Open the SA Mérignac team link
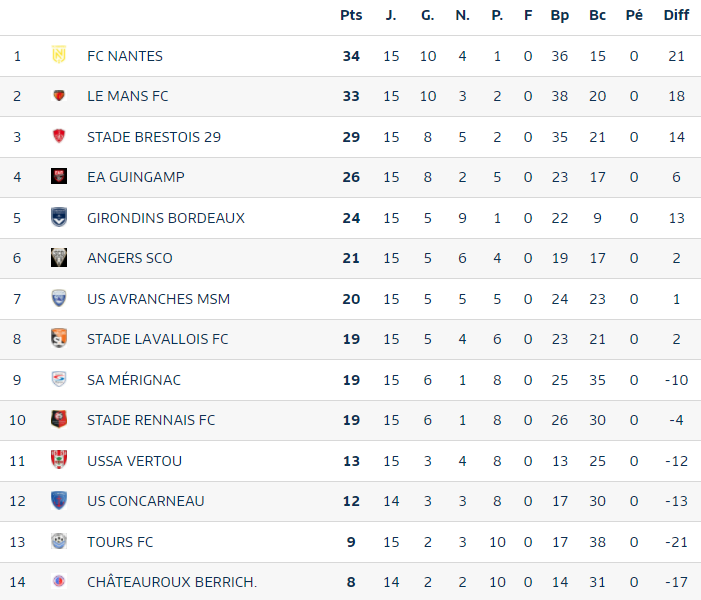701x600 pixels. click(134, 380)
